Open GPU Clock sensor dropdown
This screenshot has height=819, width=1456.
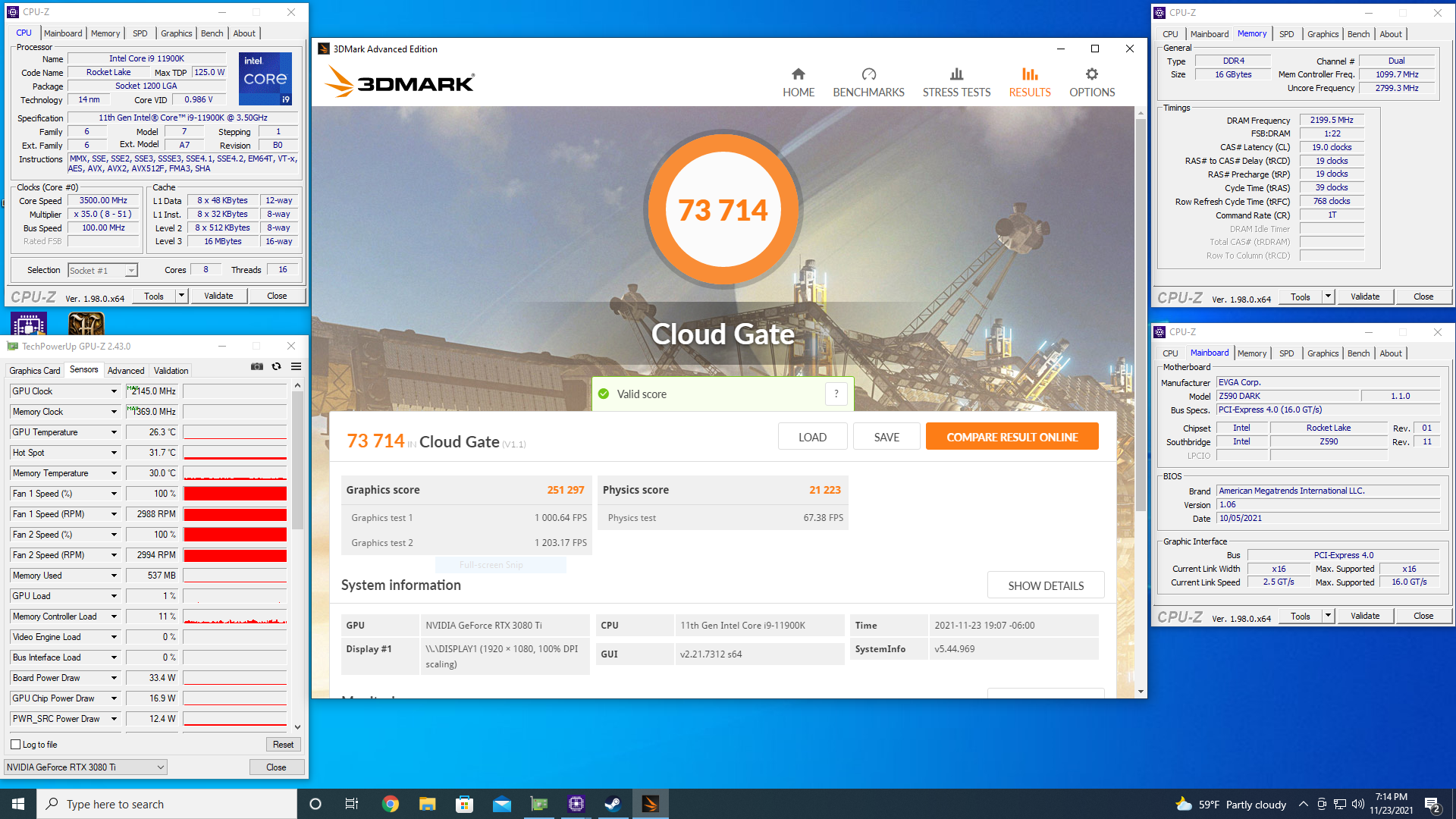[x=114, y=391]
